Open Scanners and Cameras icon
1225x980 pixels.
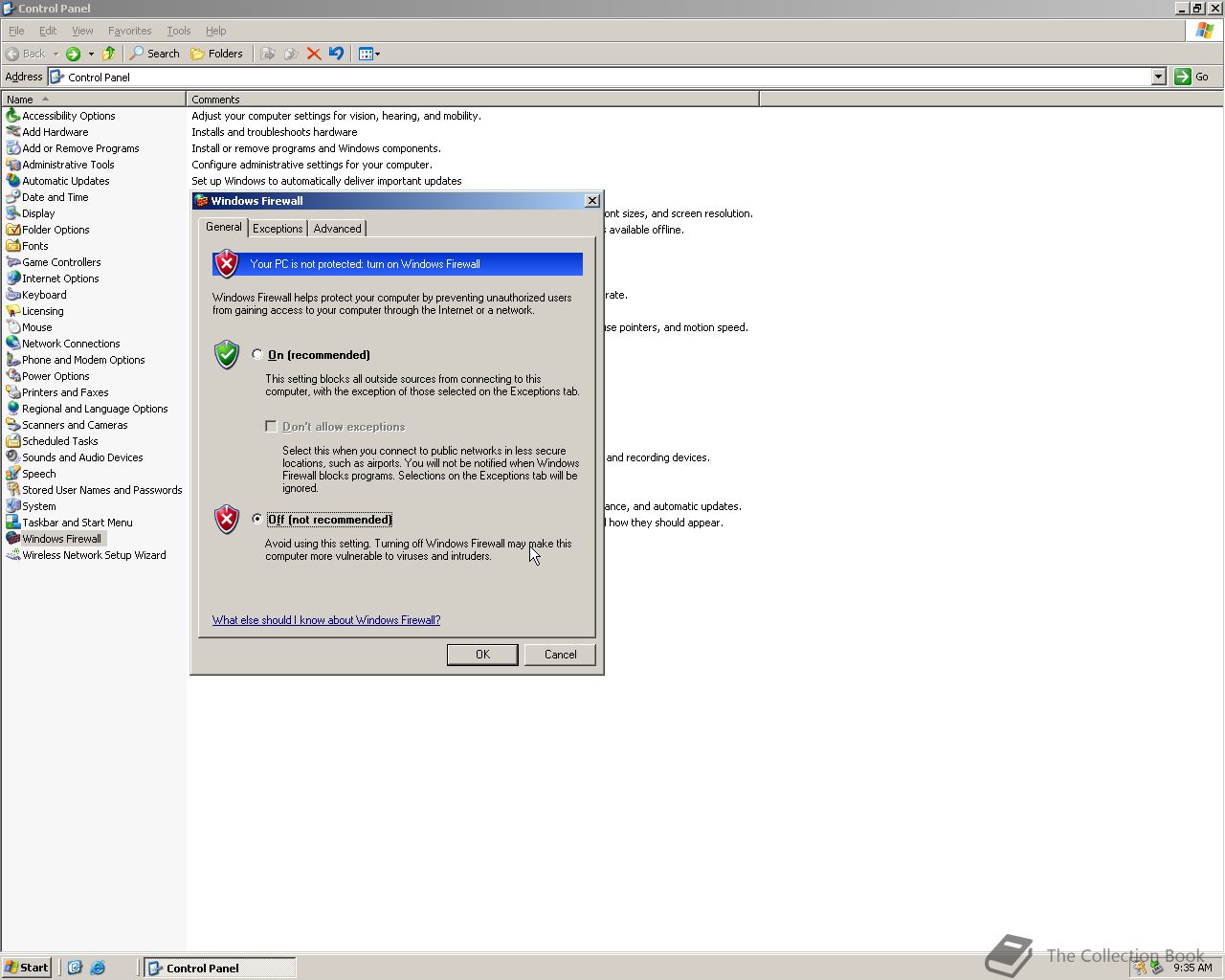[x=13, y=425]
